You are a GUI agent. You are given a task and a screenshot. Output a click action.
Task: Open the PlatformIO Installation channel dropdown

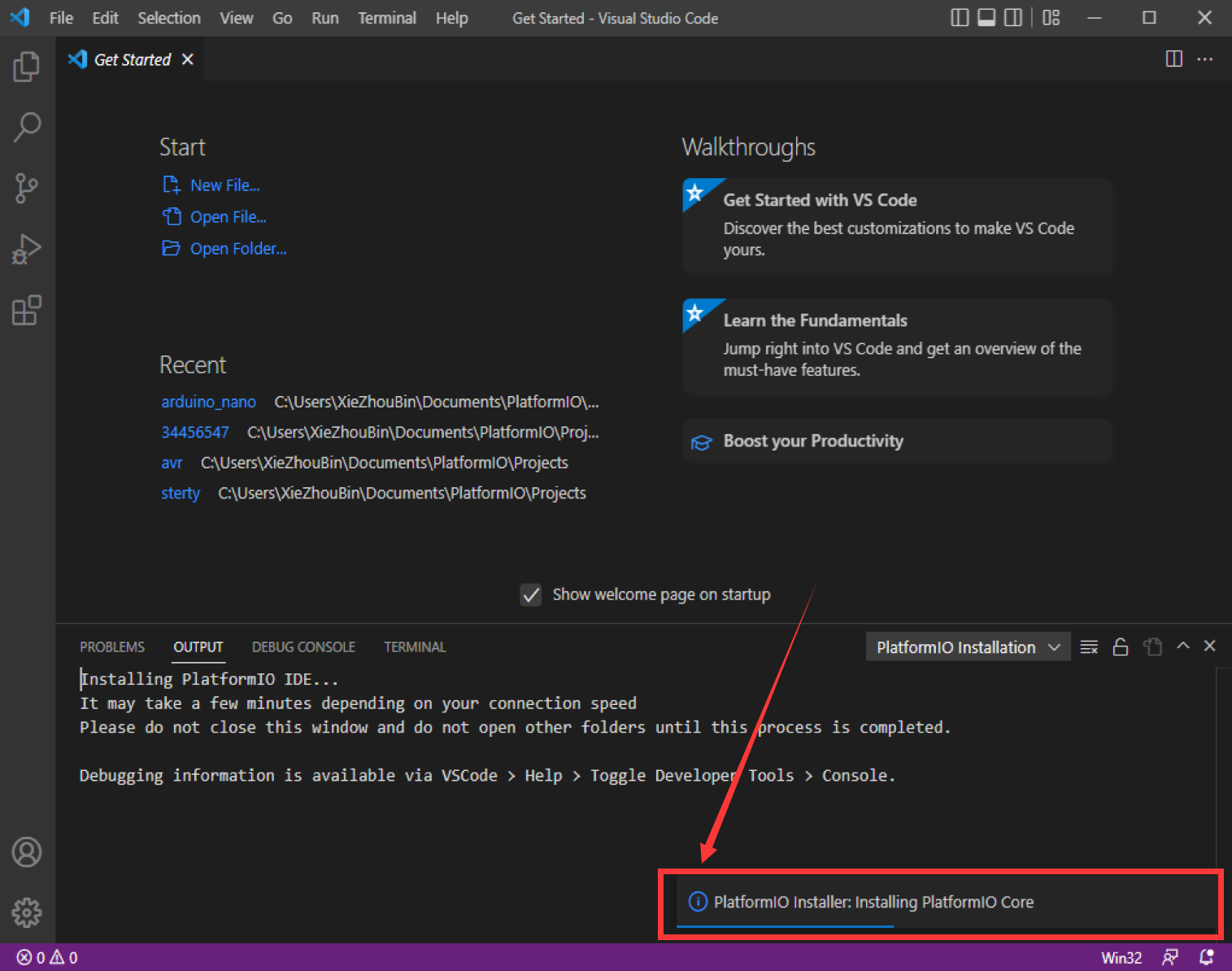[x=967, y=647]
